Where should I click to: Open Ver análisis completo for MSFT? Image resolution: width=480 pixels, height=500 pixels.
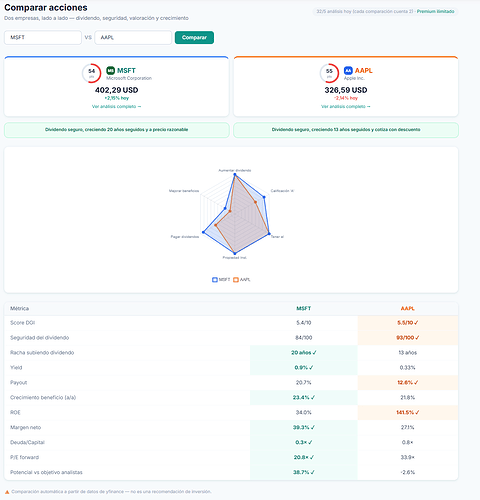coord(116,107)
